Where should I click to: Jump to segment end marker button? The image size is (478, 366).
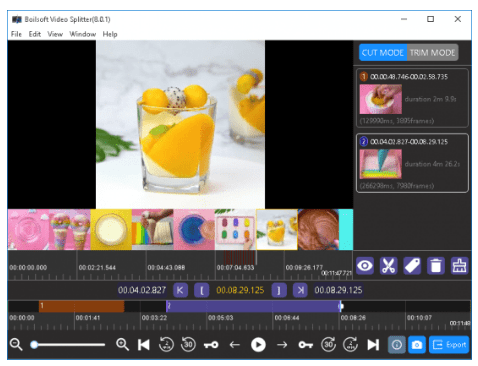click(300, 290)
